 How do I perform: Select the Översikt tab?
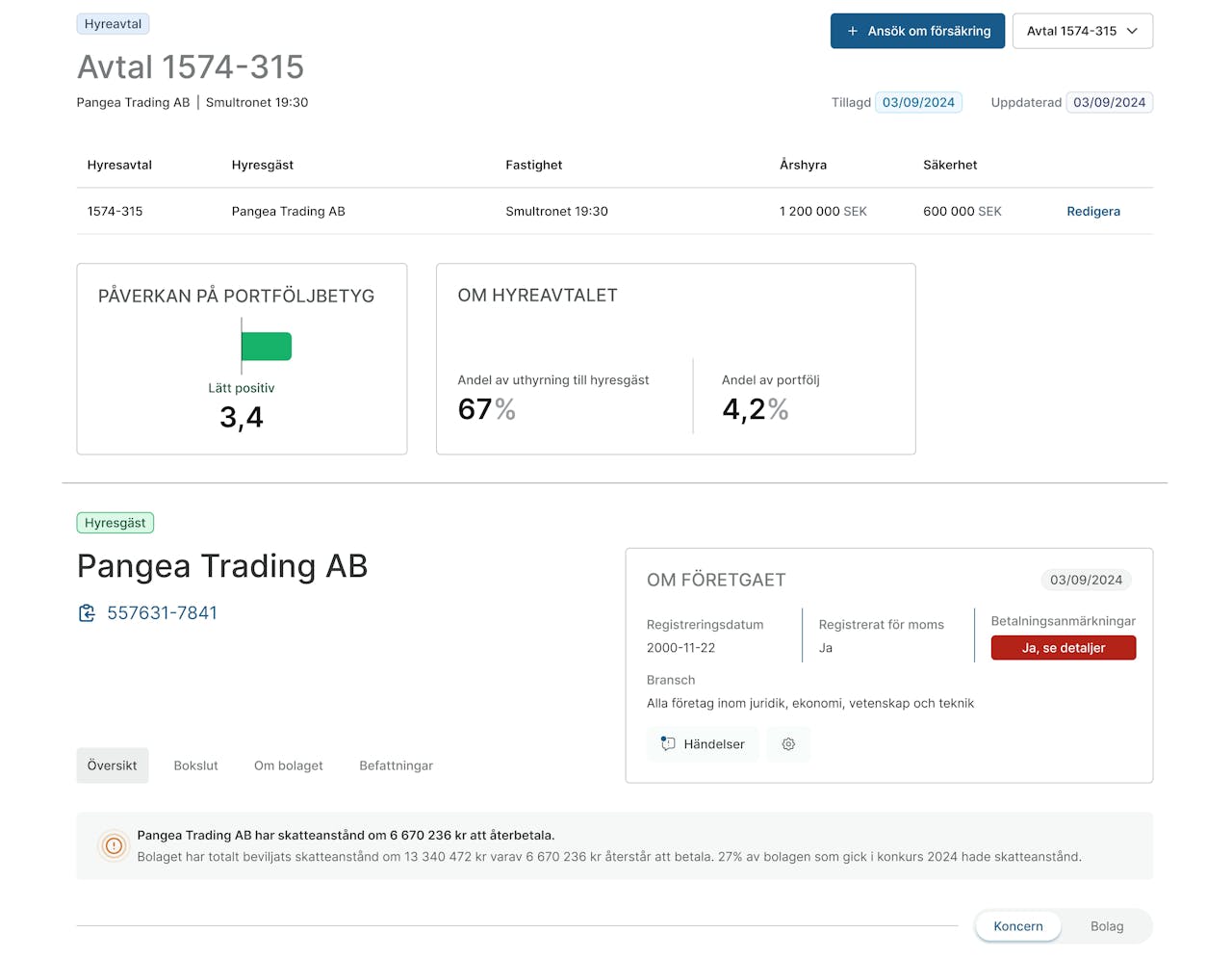point(113,765)
